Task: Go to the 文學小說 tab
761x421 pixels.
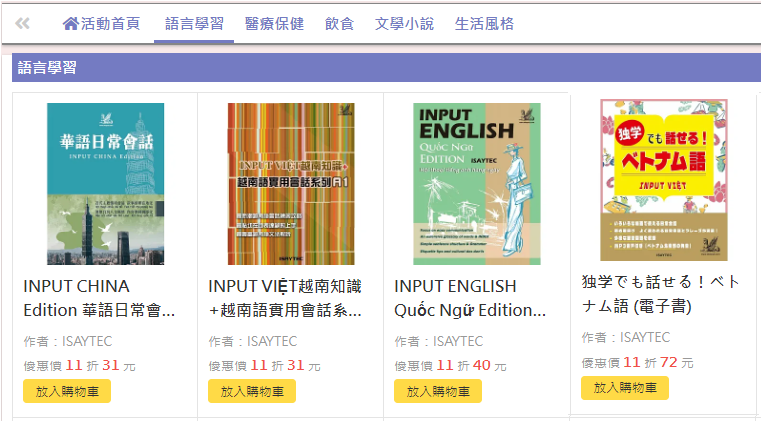Action: 404,23
